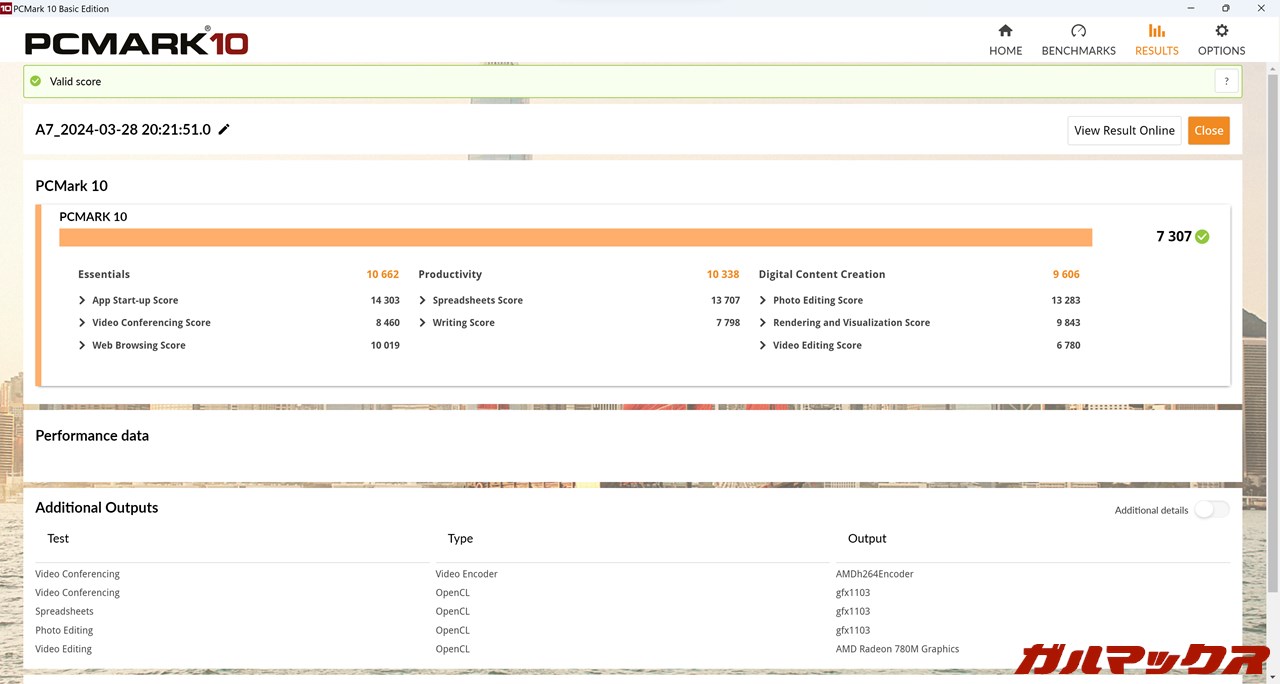Viewport: 1280px width, 684px height.
Task: Open the Benchmarks gauge icon
Action: tap(1078, 31)
